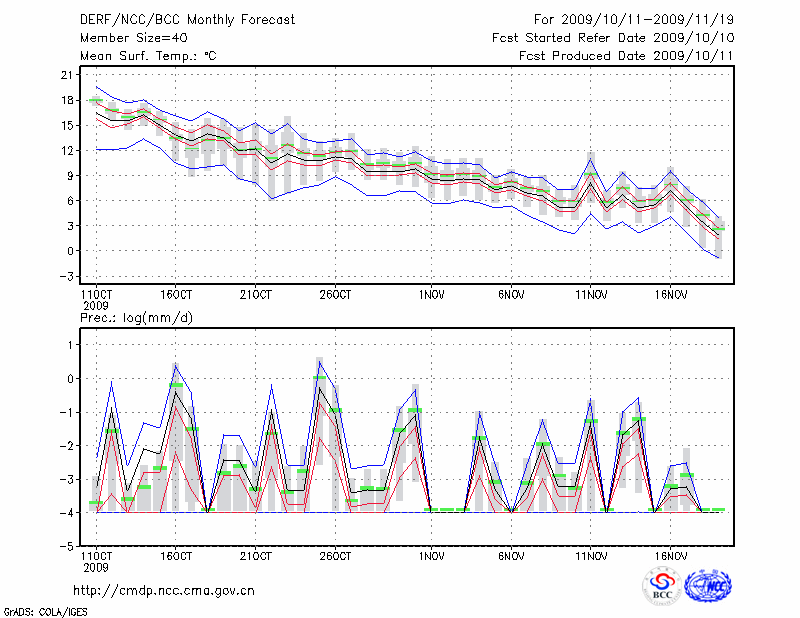Click the 16NOV tick under precipitation chart
The width and height of the screenshot is (800, 618).
(671, 555)
